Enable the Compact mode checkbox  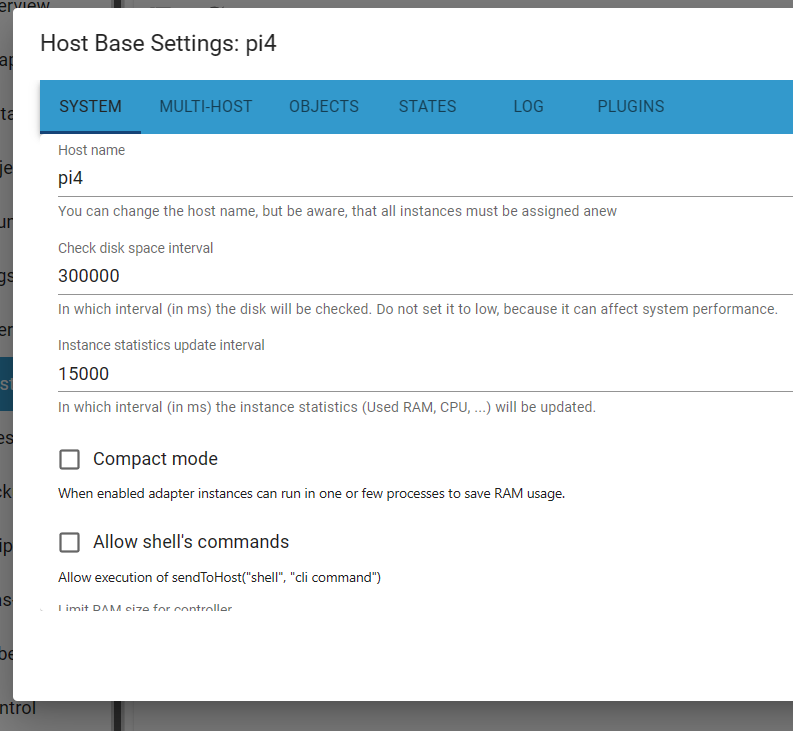click(70, 459)
